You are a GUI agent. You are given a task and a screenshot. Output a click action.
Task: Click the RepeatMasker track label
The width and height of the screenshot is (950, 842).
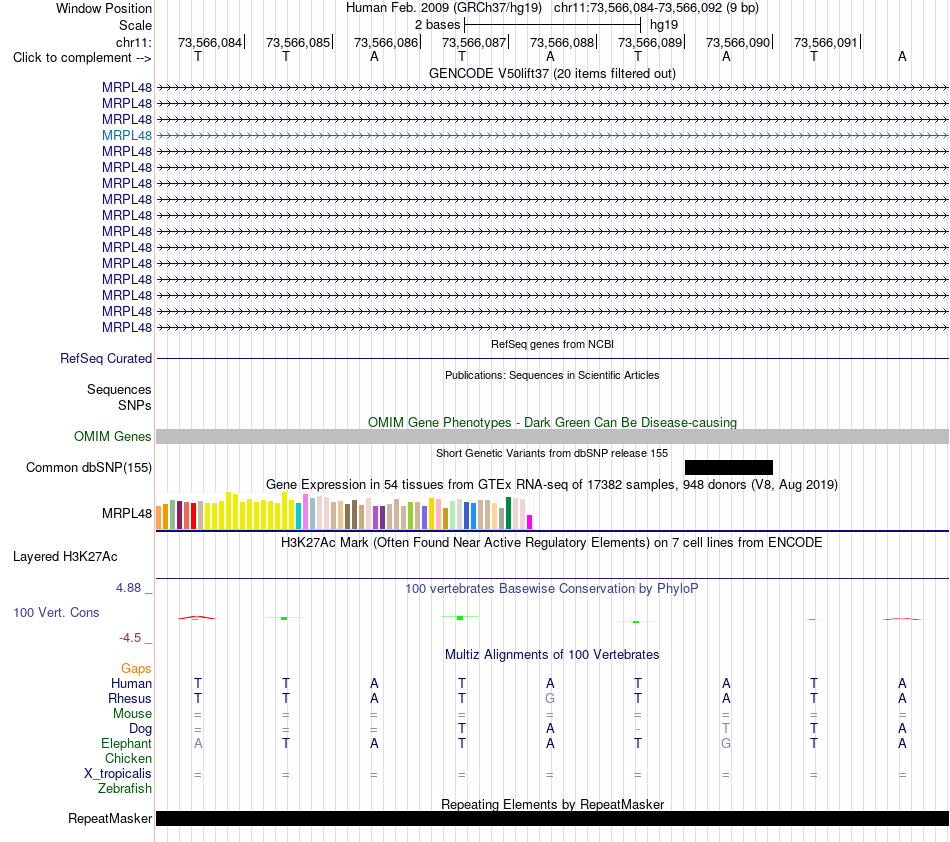[x=110, y=818]
